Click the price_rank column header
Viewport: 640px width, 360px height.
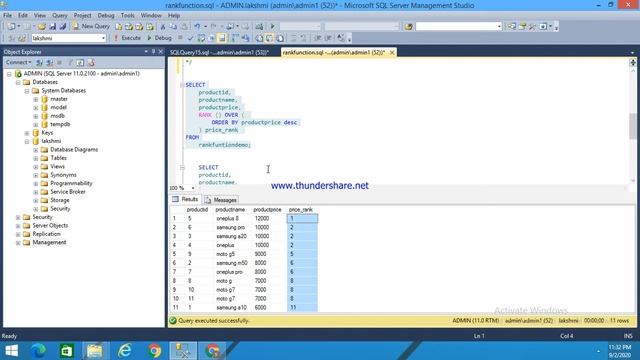click(x=301, y=210)
